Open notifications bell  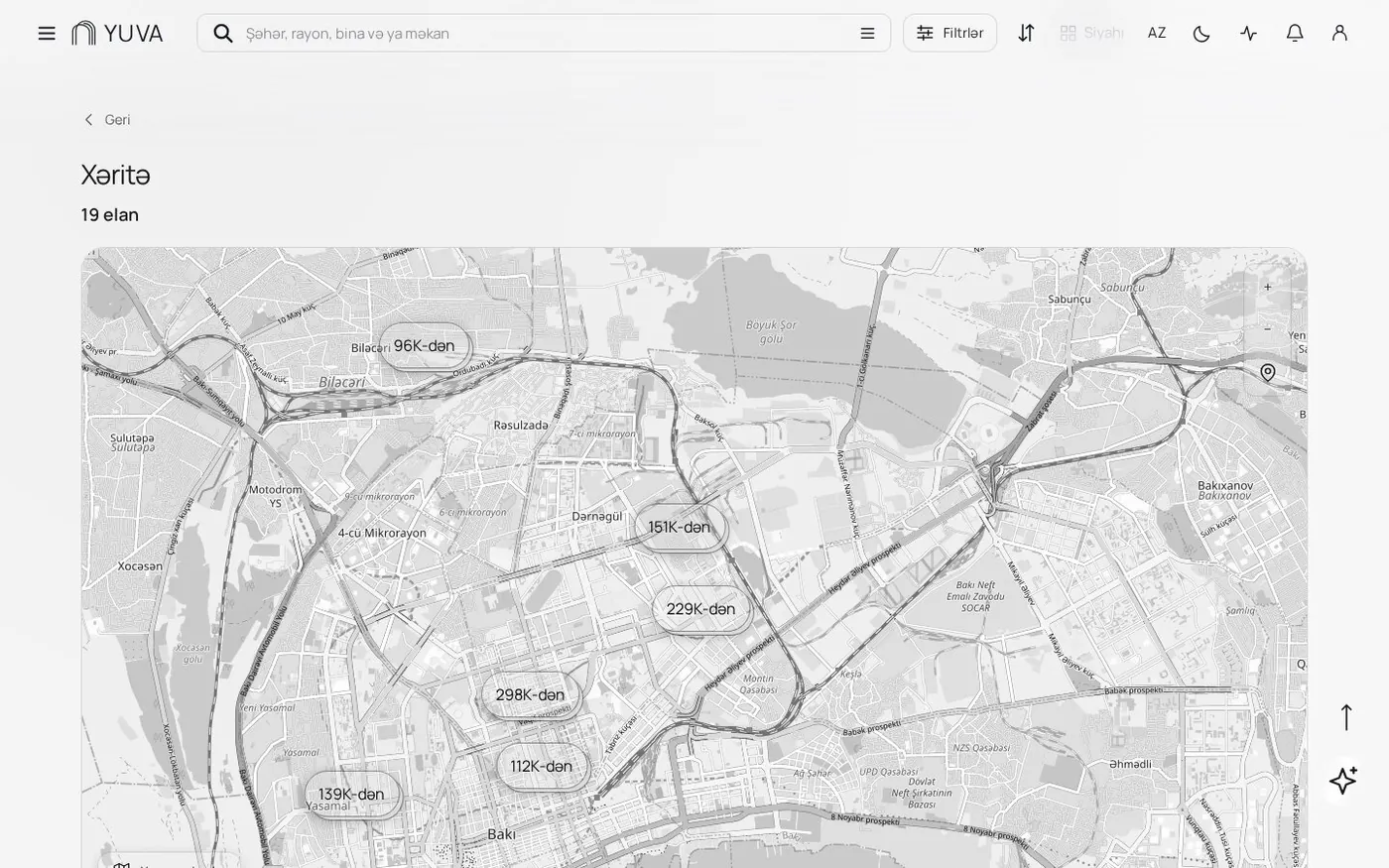[1295, 33]
